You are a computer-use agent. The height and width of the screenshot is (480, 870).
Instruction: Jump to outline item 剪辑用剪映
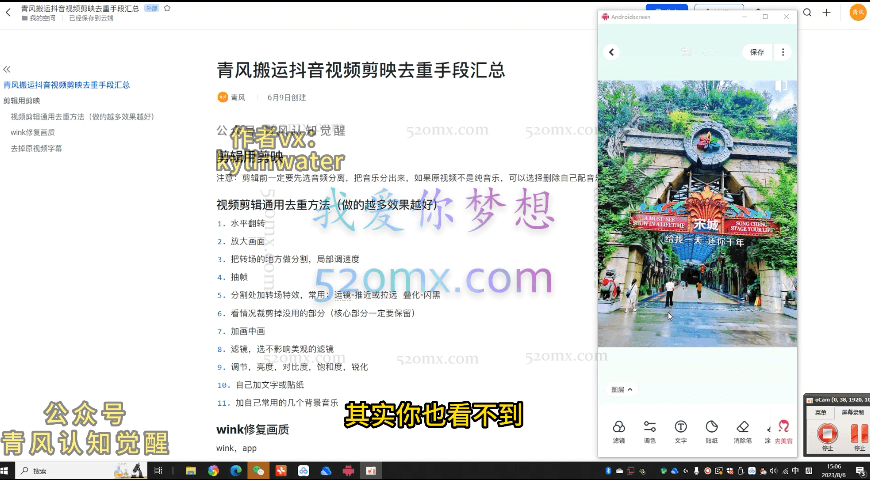22,101
